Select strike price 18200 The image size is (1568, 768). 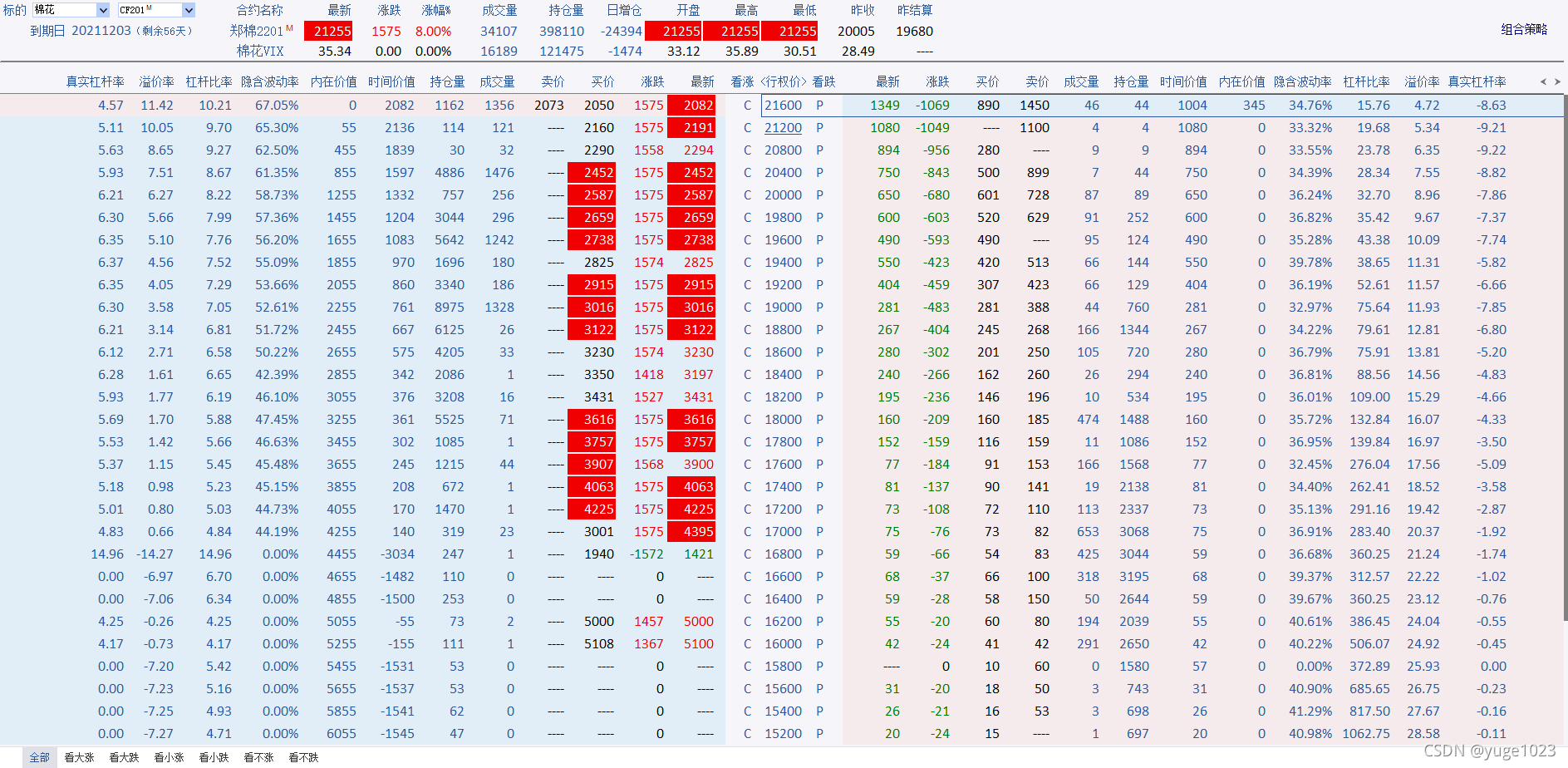[784, 397]
